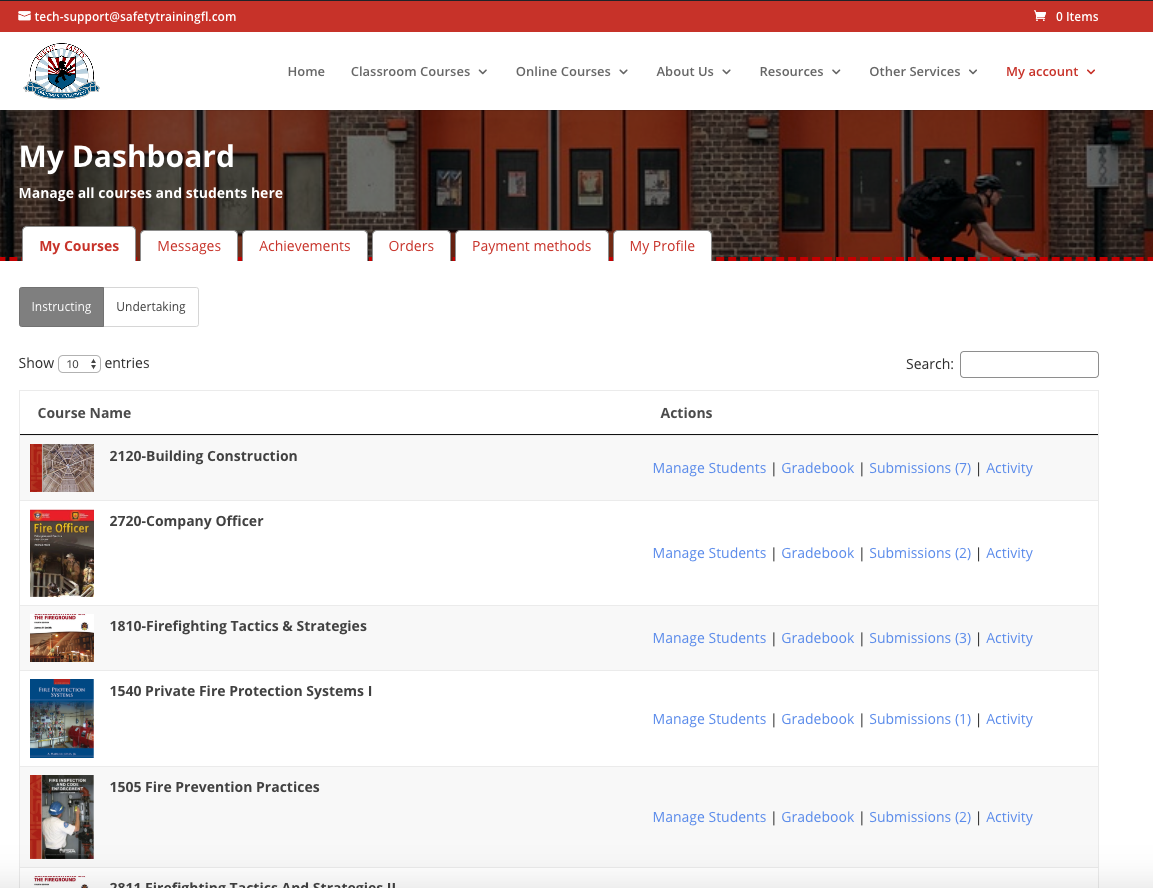Open the Fire Protection Systems book thumbnail

(61, 718)
